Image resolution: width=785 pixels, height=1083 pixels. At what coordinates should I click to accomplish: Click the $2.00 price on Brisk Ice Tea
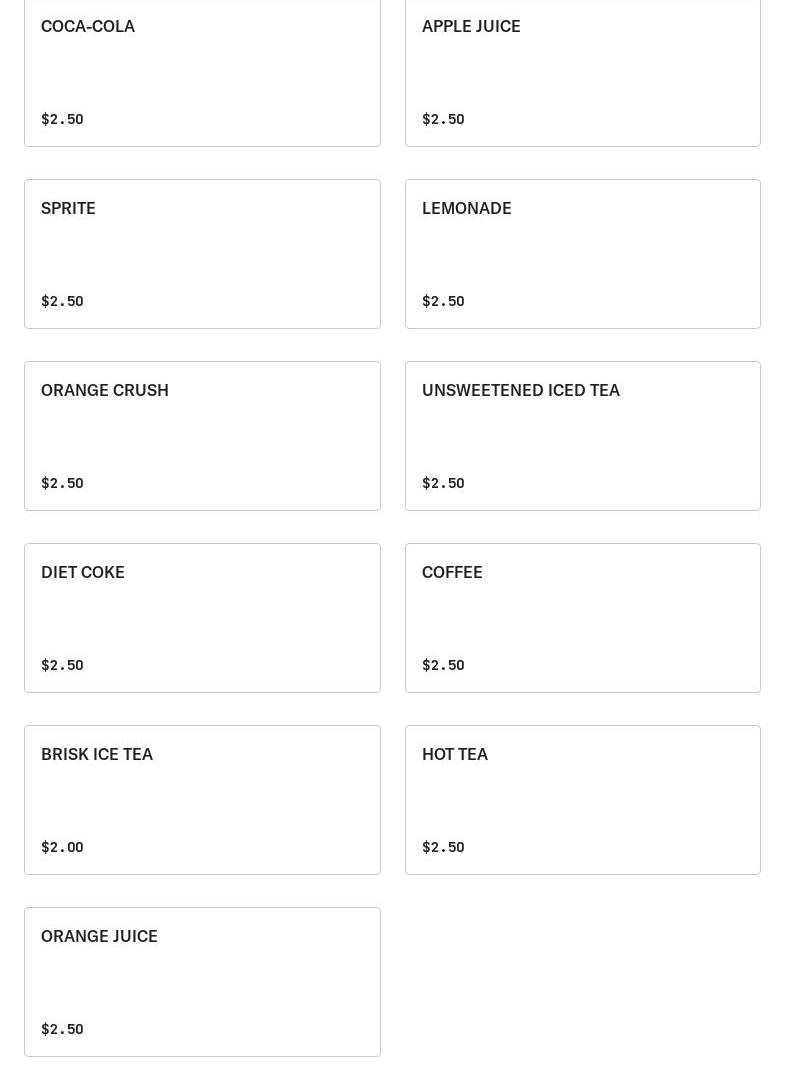tap(62, 847)
